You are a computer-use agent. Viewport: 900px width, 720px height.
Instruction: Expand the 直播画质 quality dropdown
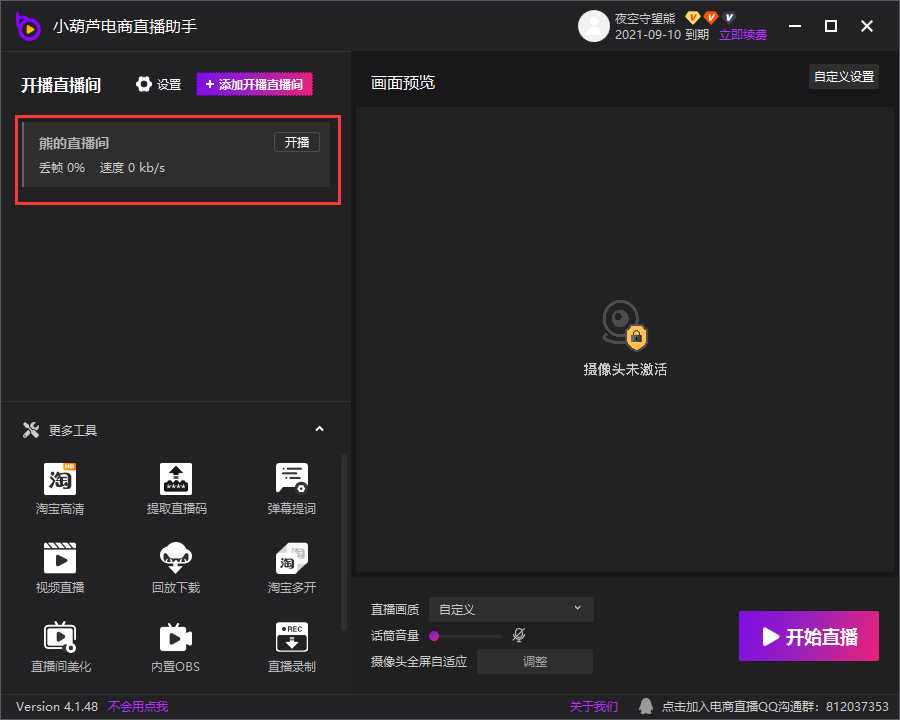click(x=511, y=609)
